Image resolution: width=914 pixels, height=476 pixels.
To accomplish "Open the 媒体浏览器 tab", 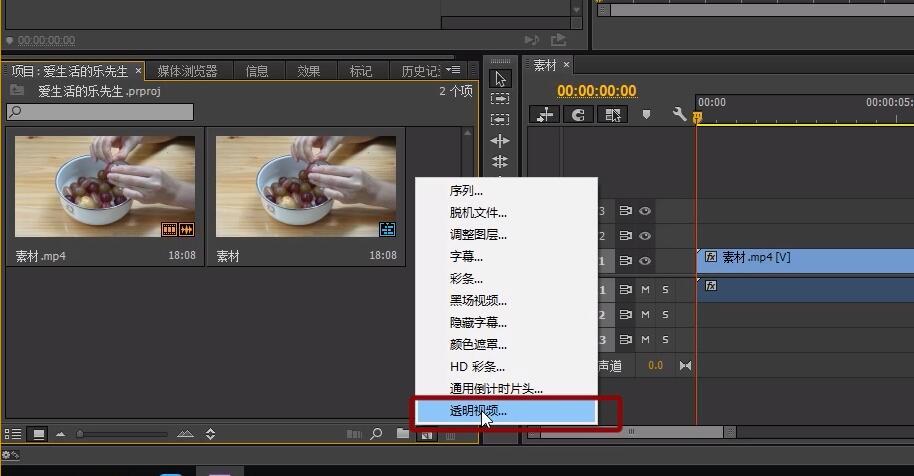I will tap(188, 71).
